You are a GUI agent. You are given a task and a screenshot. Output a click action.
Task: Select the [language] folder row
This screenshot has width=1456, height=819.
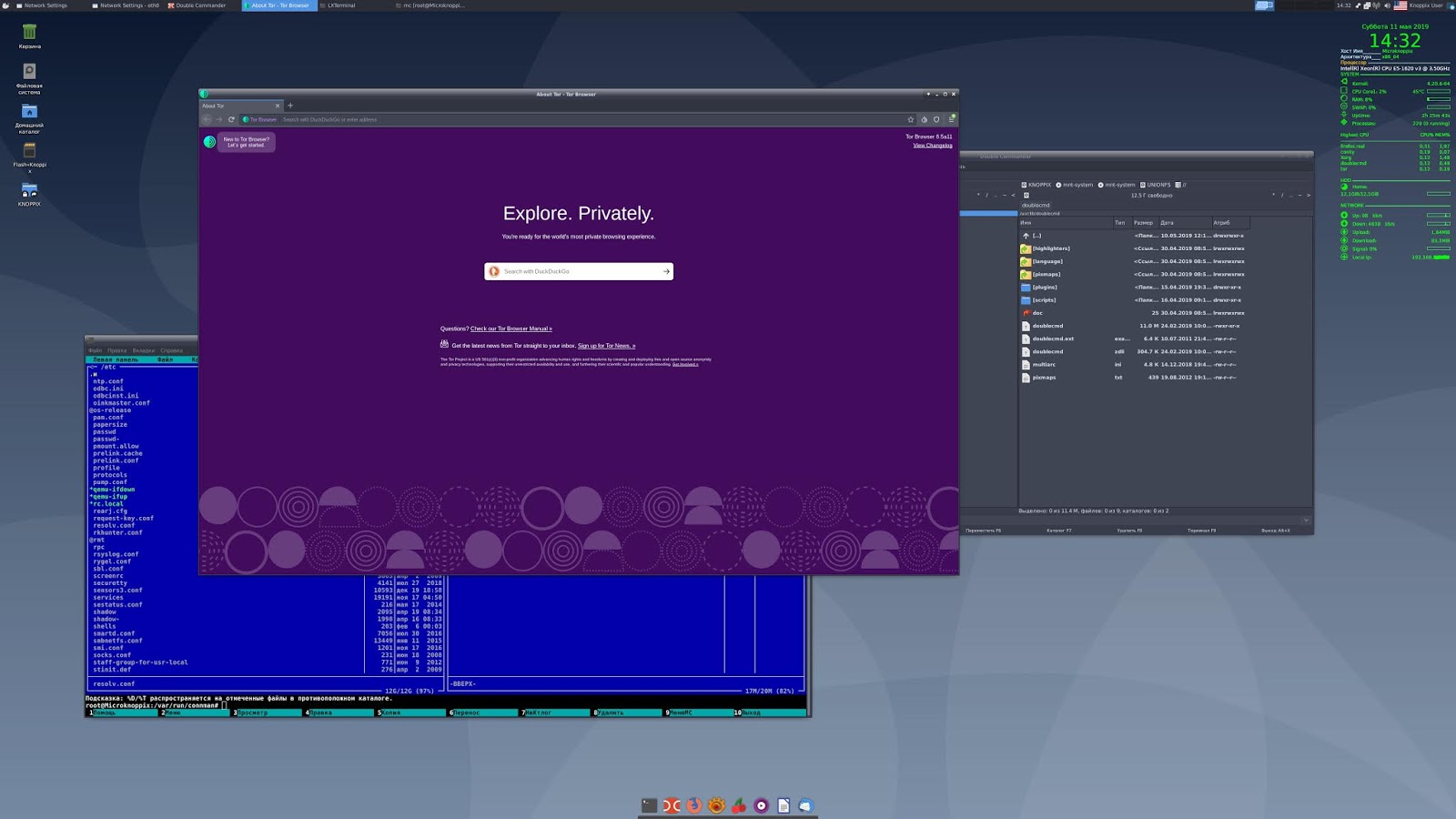point(1165,261)
